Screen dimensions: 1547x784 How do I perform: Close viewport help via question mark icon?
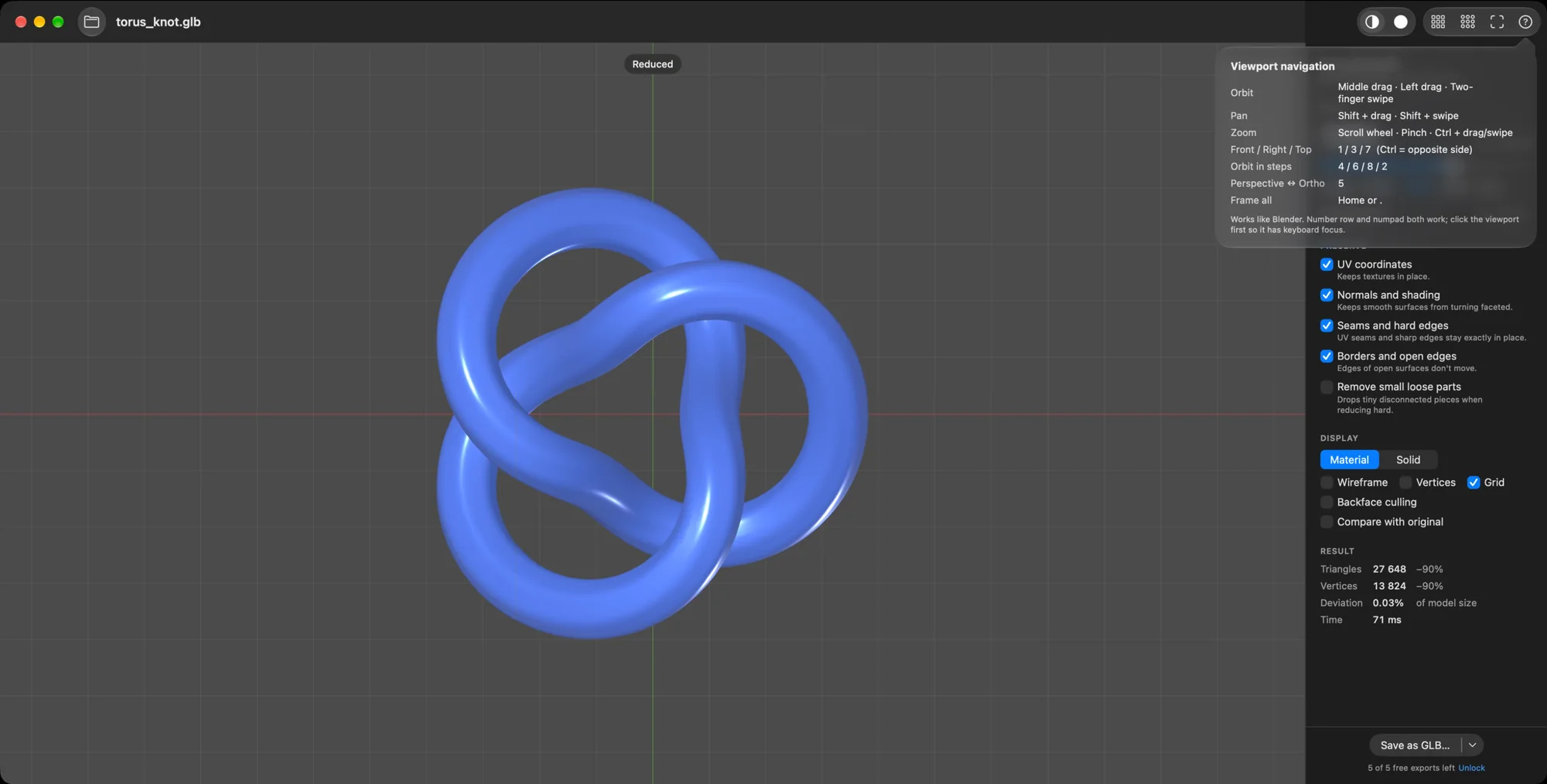point(1525,22)
